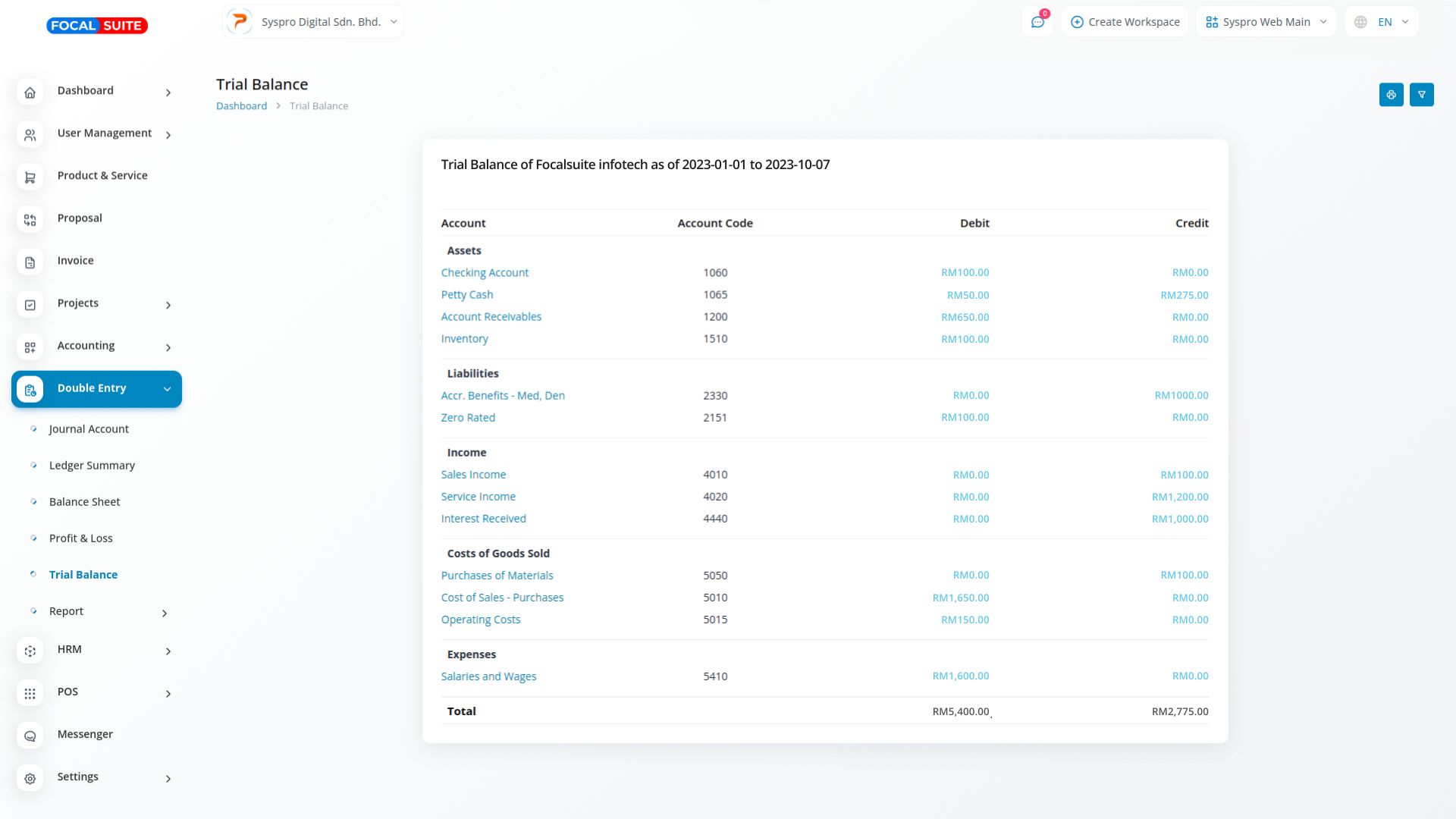Click the FocalSuite logo
Screen dimensions: 1456x819
point(97,26)
